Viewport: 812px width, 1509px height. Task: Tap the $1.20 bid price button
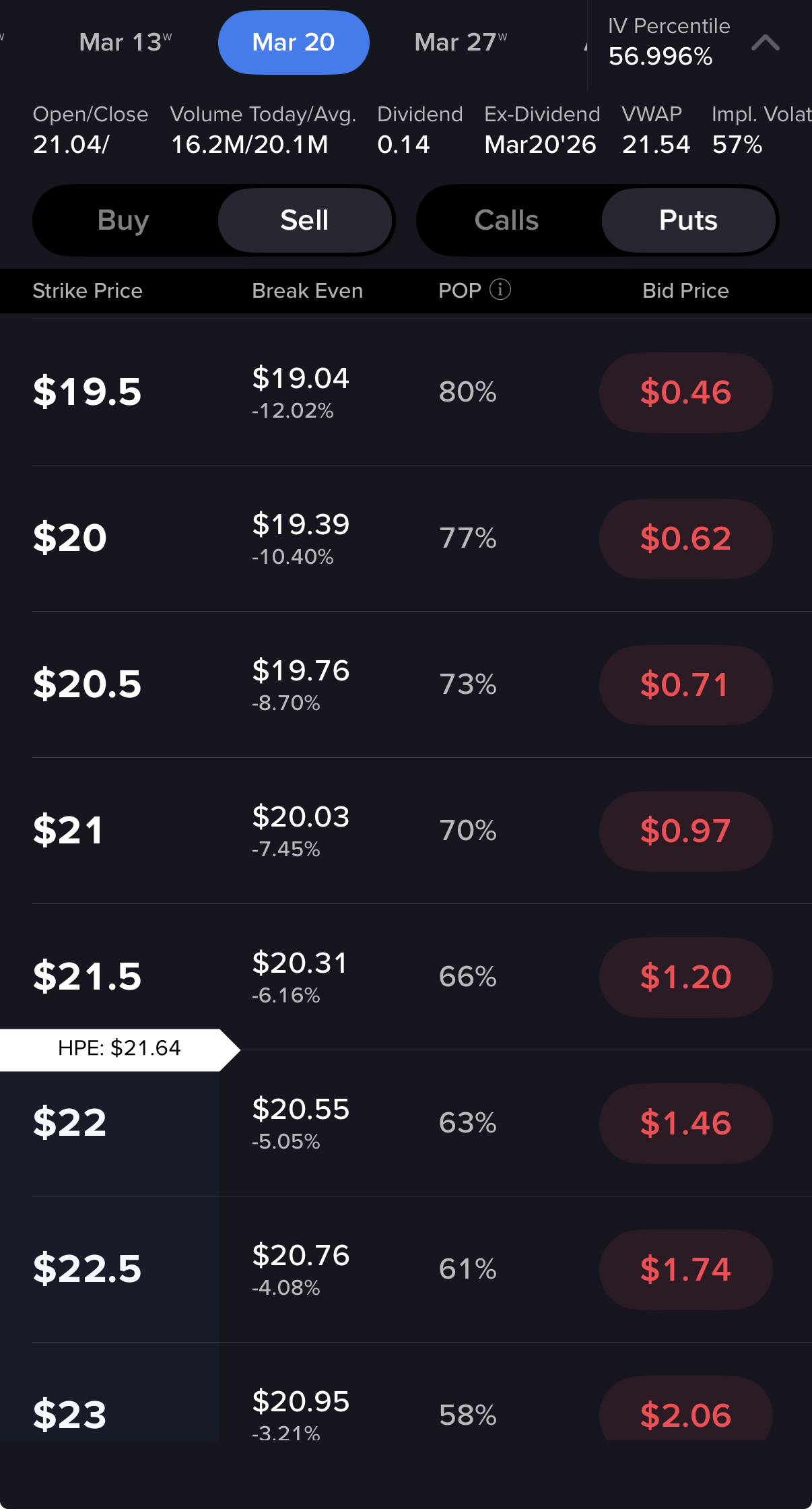pyautogui.click(x=685, y=977)
